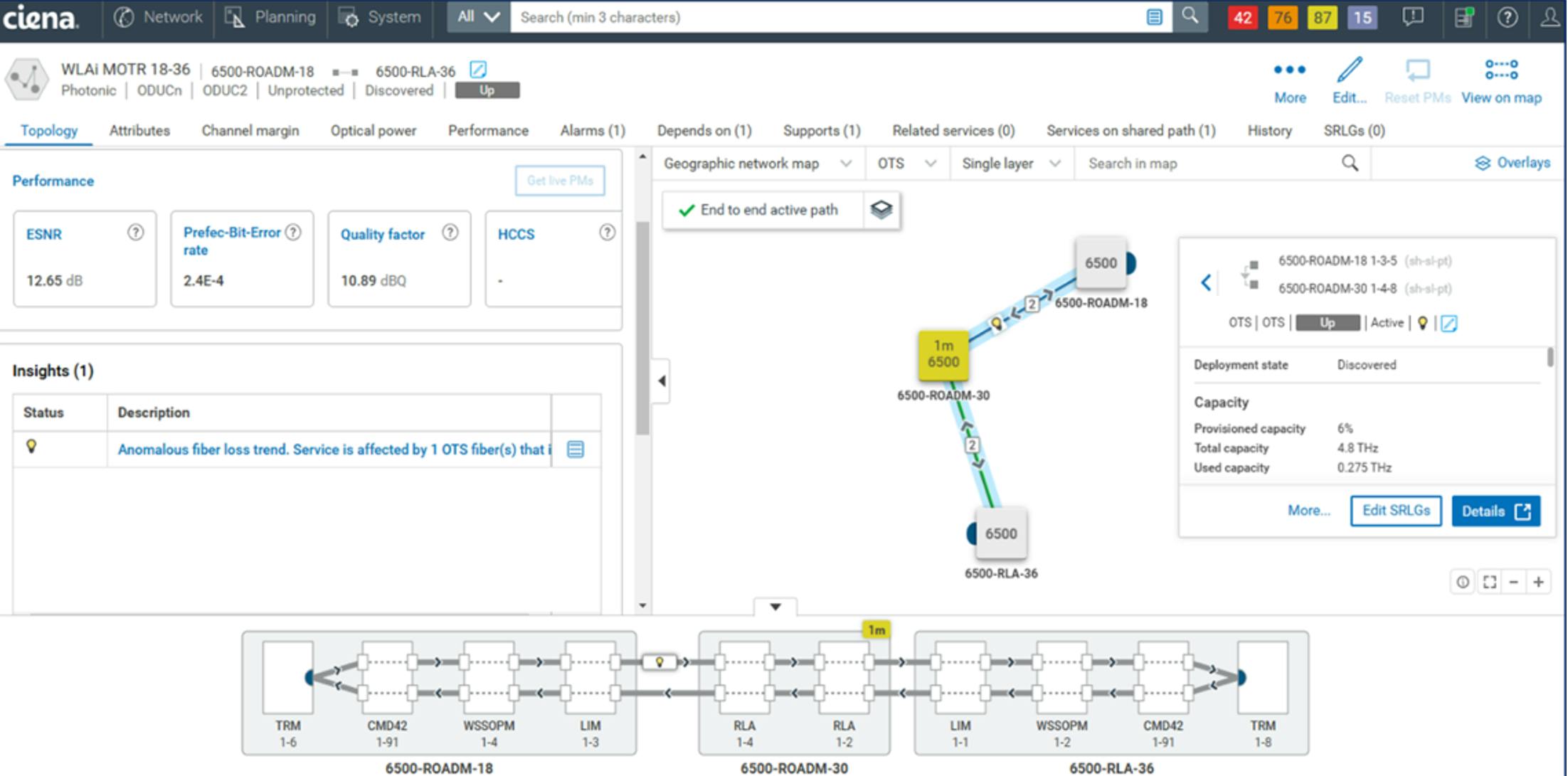Toggle End to end active path
Image resolution: width=1568 pixels, height=776 pixels.
tap(763, 210)
